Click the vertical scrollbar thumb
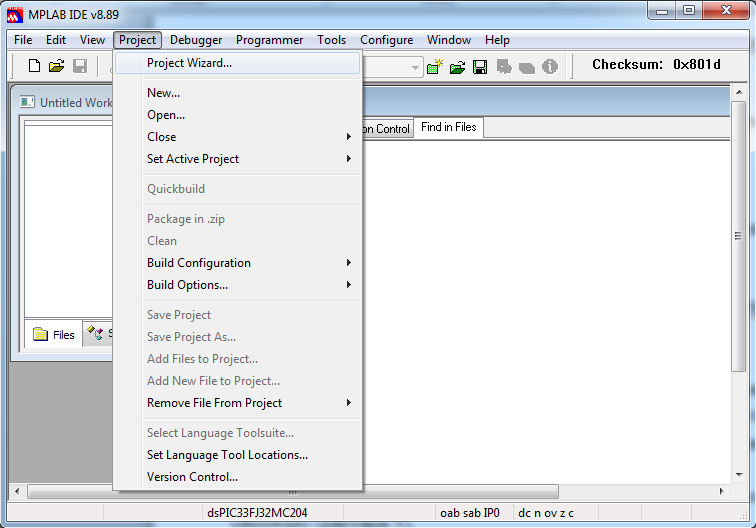The width and height of the screenshot is (756, 528). [739, 236]
